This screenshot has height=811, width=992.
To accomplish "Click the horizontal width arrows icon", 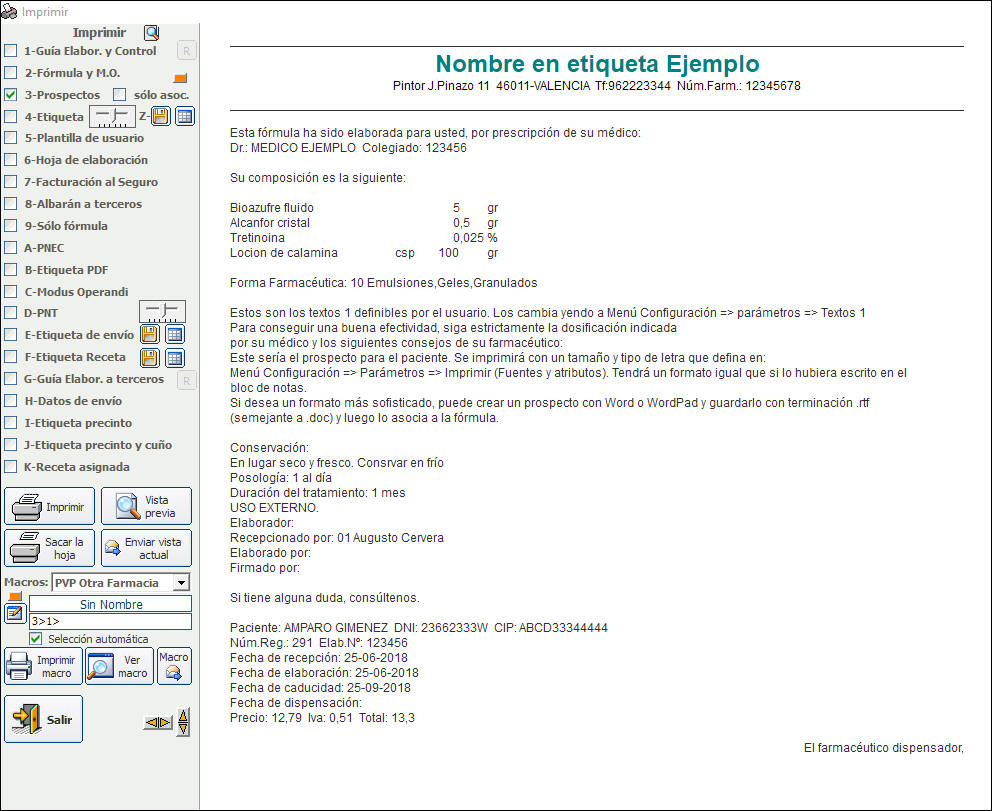I will click(158, 722).
